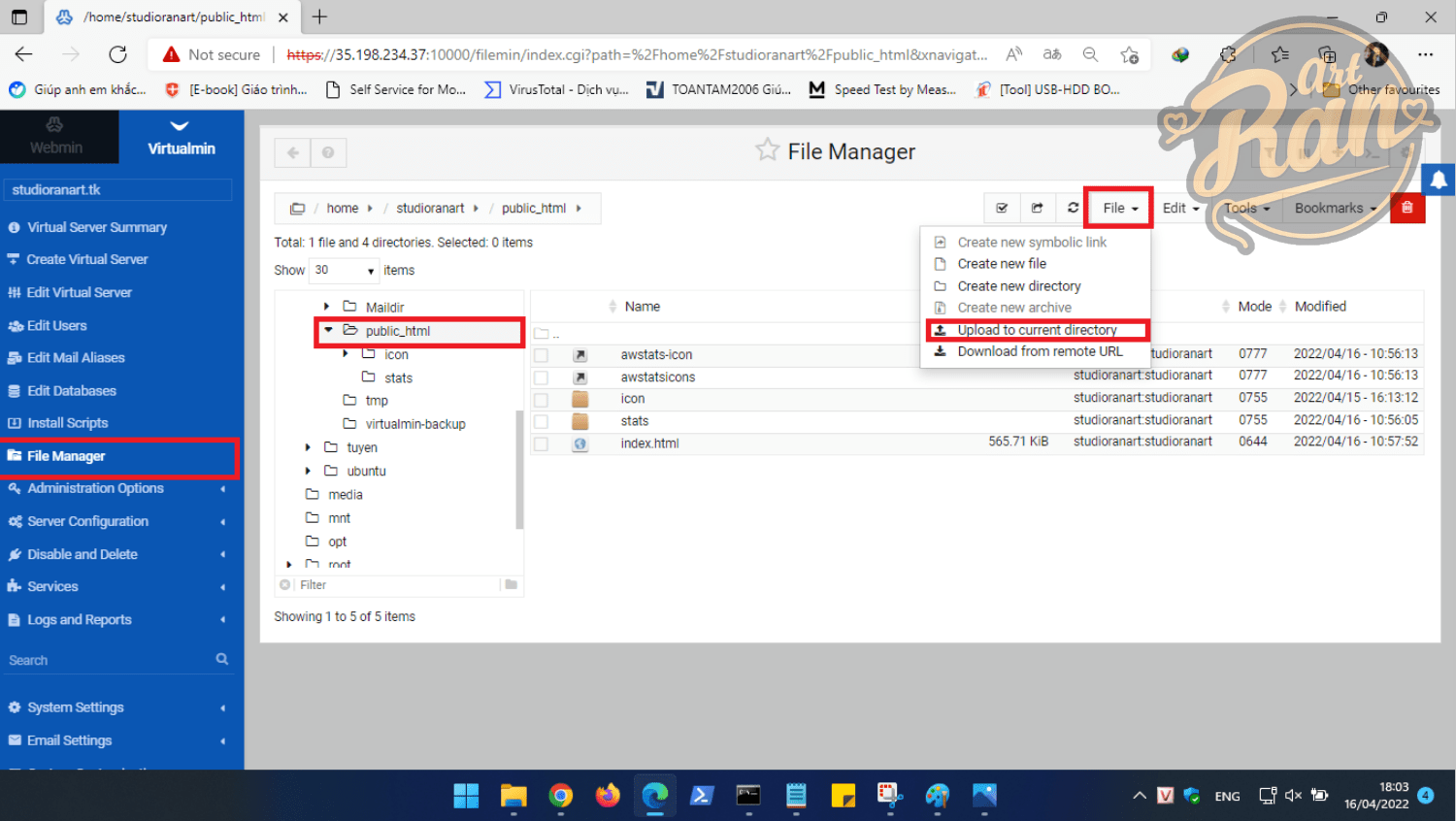Sort file list by Name column
This screenshot has height=821, width=1456.
tap(642, 307)
